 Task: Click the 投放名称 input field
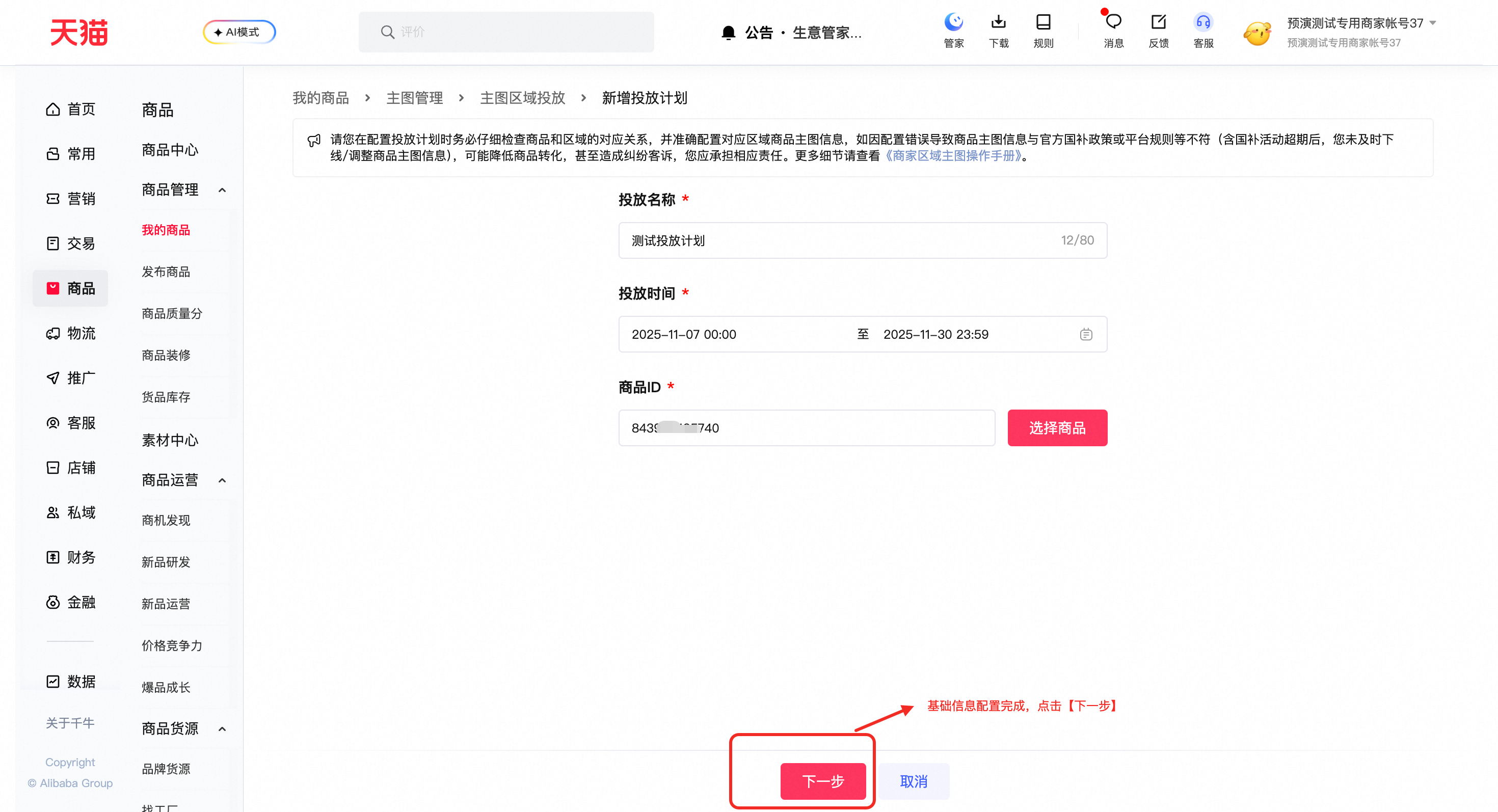[x=863, y=240]
